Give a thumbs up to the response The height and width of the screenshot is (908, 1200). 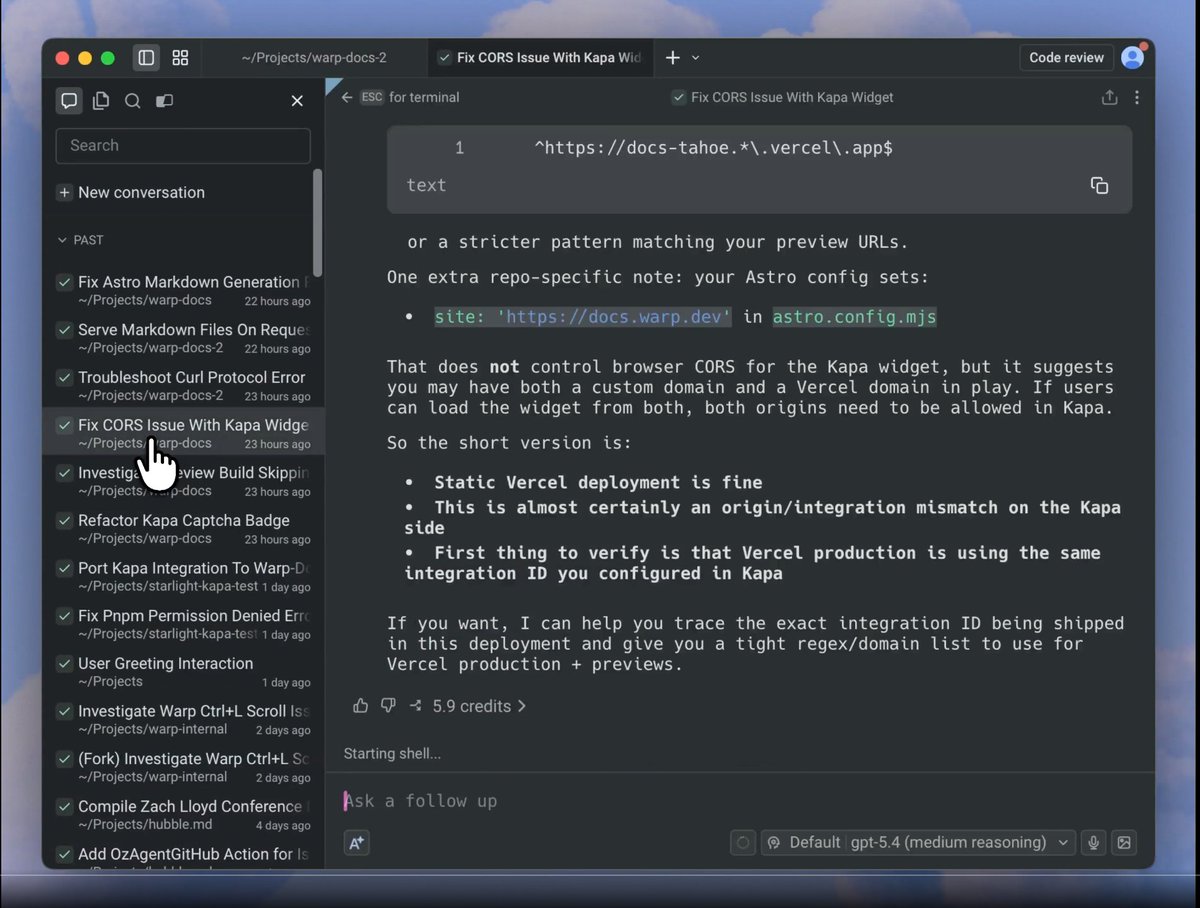pos(361,706)
